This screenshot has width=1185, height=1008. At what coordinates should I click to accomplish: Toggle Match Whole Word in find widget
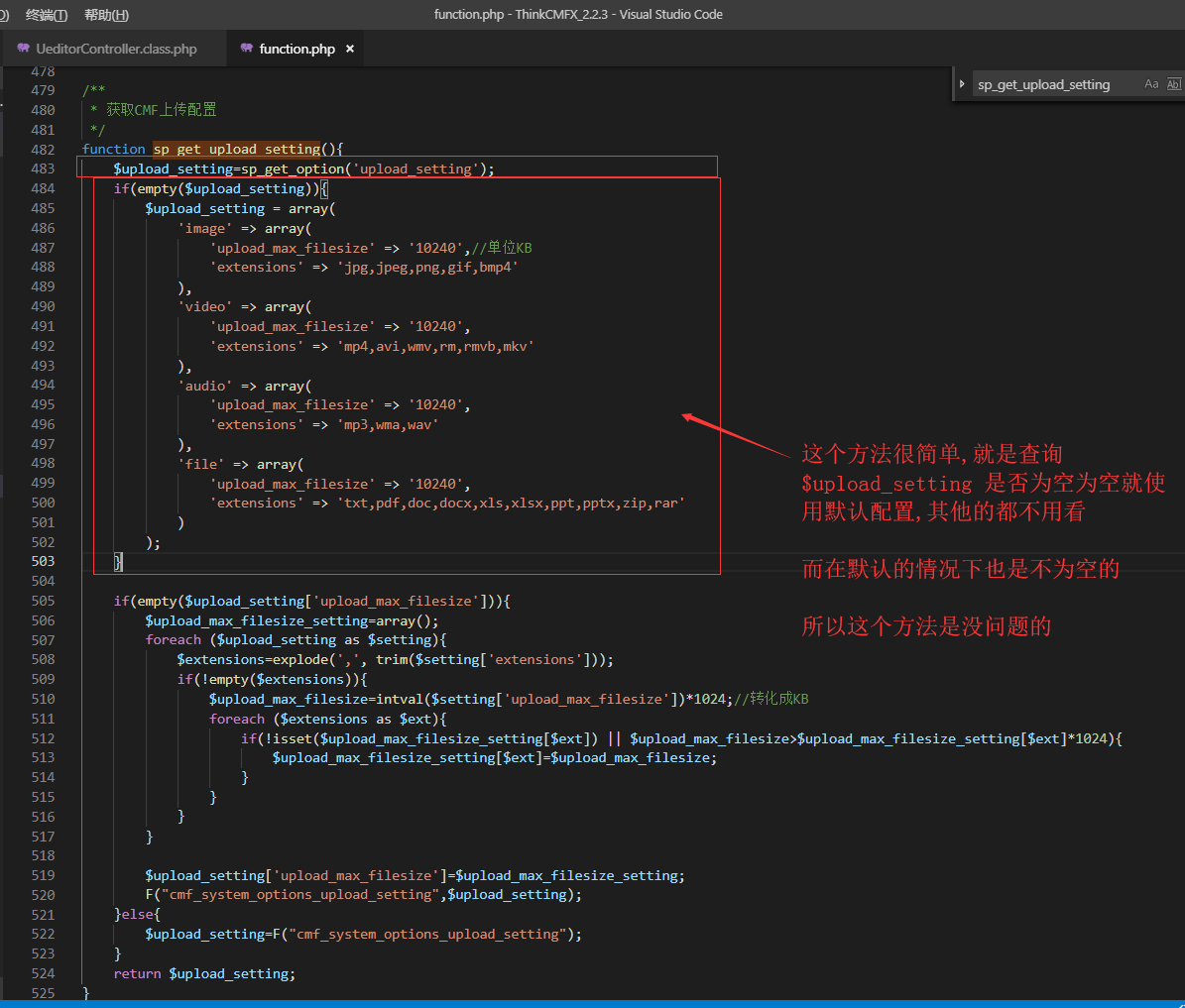[1174, 84]
